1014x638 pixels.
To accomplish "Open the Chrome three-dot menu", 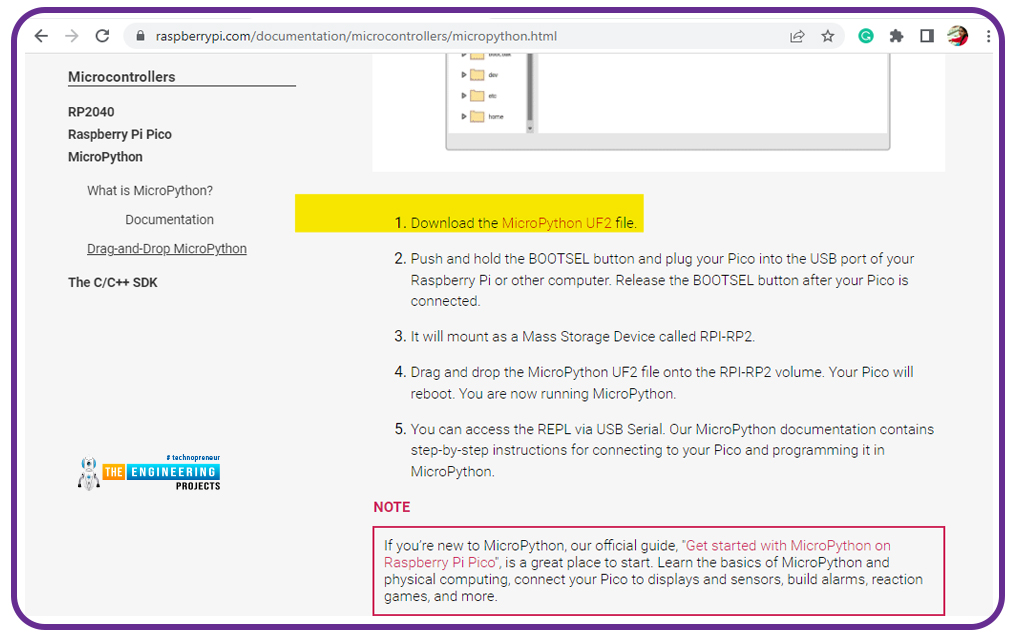I will tap(988, 36).
